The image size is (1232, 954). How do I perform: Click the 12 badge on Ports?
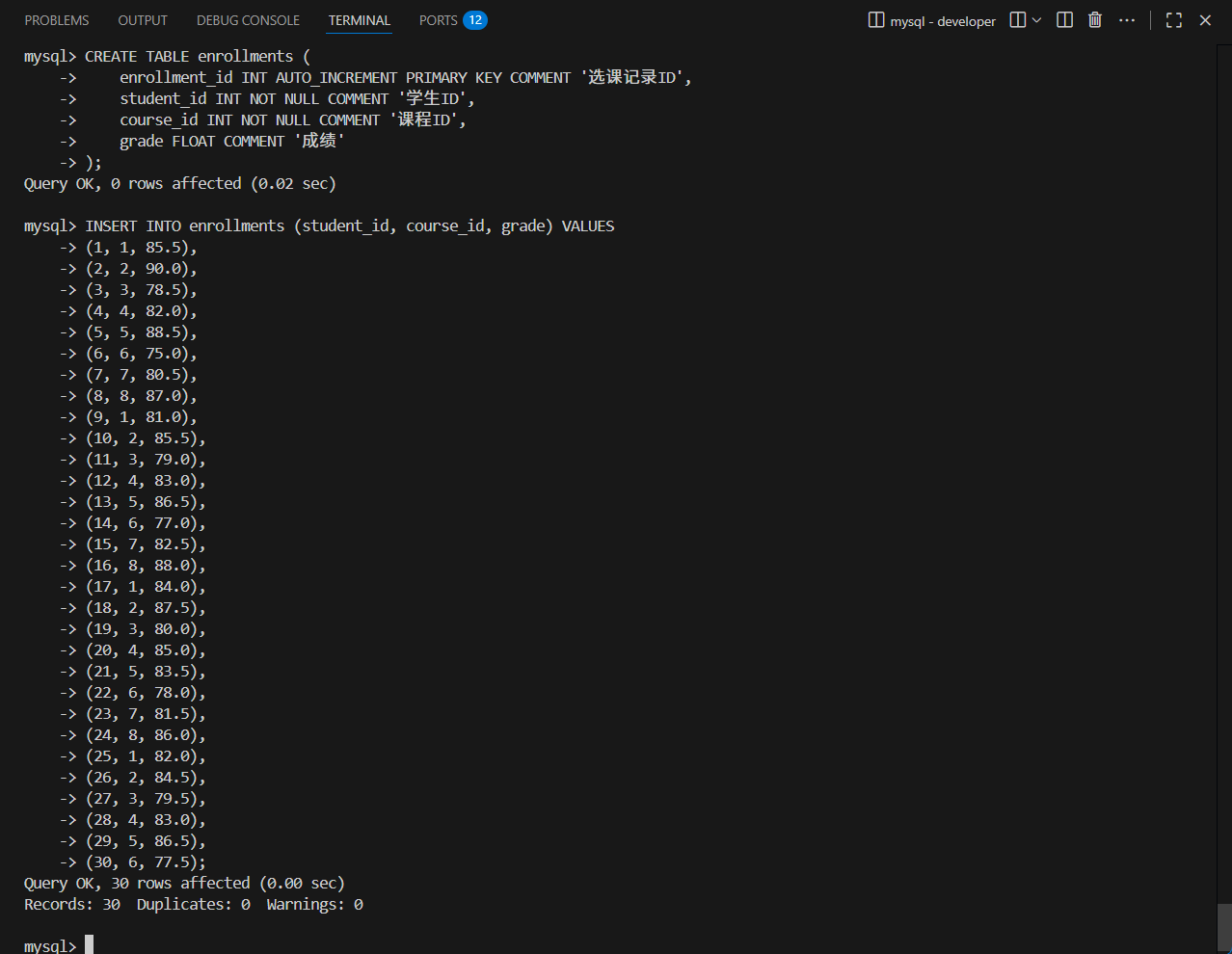[x=475, y=20]
